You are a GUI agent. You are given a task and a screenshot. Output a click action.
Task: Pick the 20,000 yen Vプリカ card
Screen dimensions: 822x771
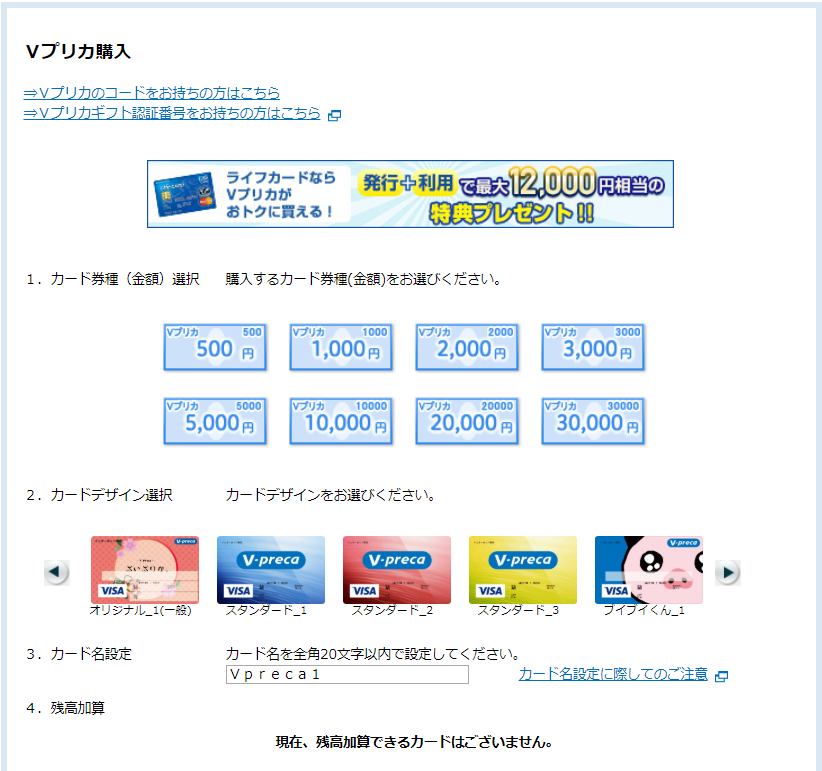(x=467, y=421)
